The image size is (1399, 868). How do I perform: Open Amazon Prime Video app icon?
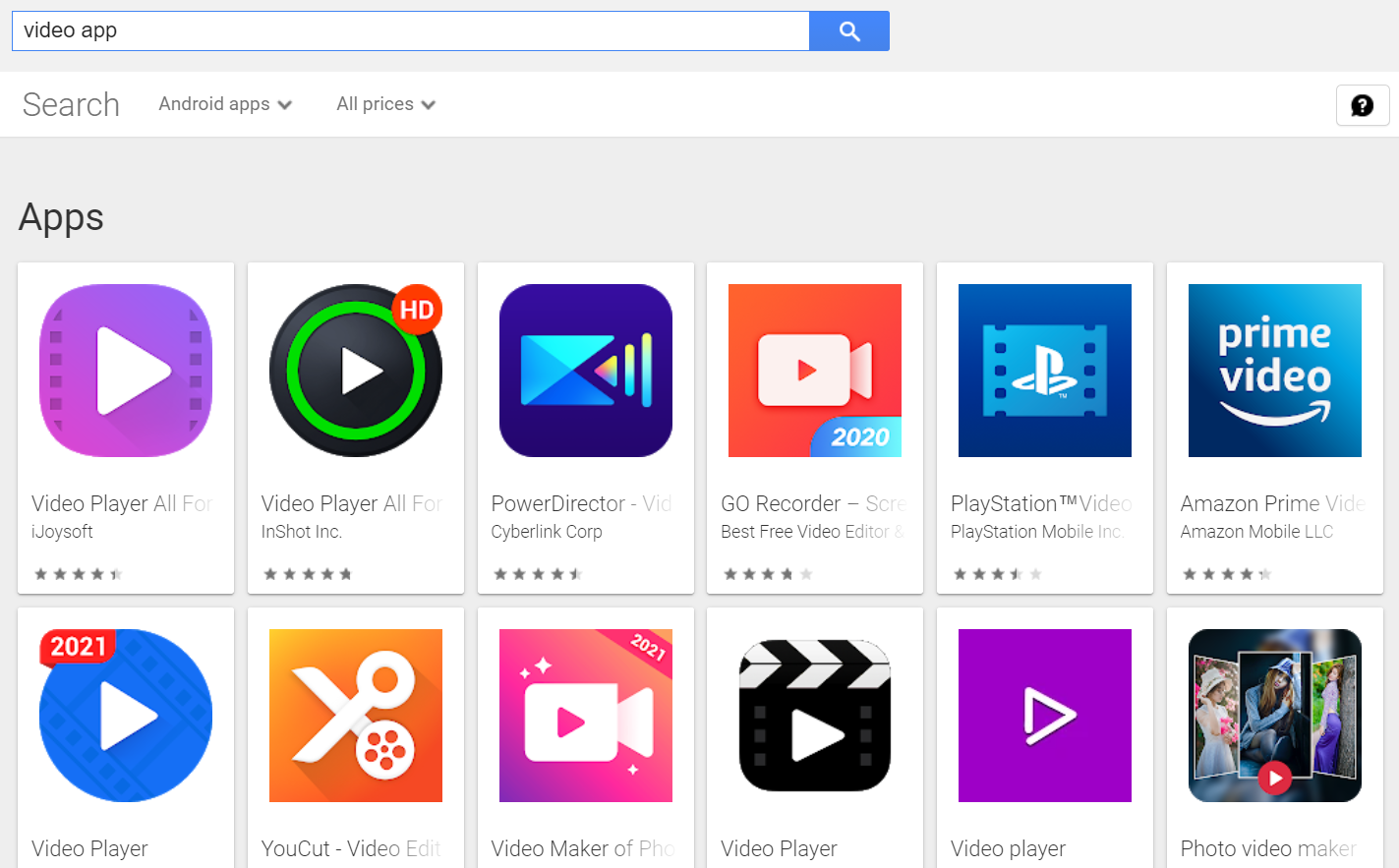pyautogui.click(x=1275, y=371)
